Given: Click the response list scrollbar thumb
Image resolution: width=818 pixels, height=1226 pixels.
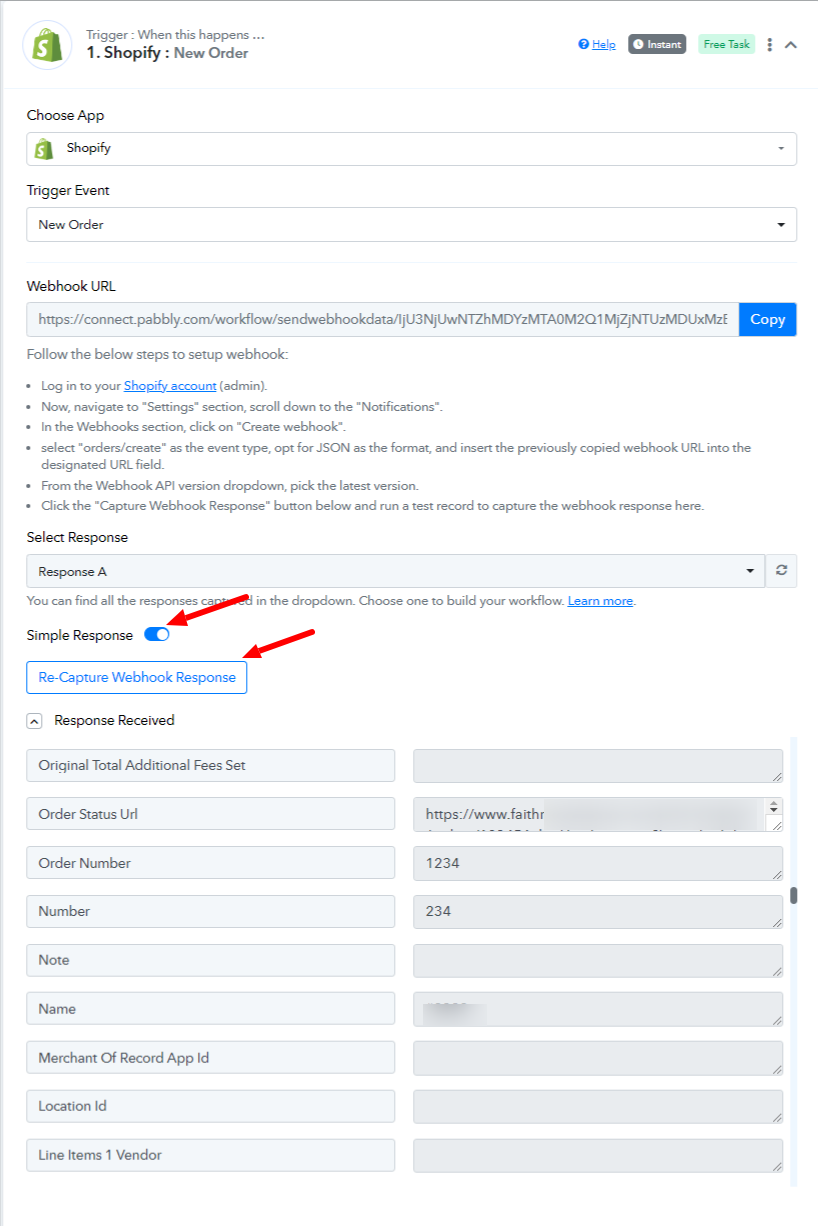Looking at the screenshot, I should click(794, 895).
